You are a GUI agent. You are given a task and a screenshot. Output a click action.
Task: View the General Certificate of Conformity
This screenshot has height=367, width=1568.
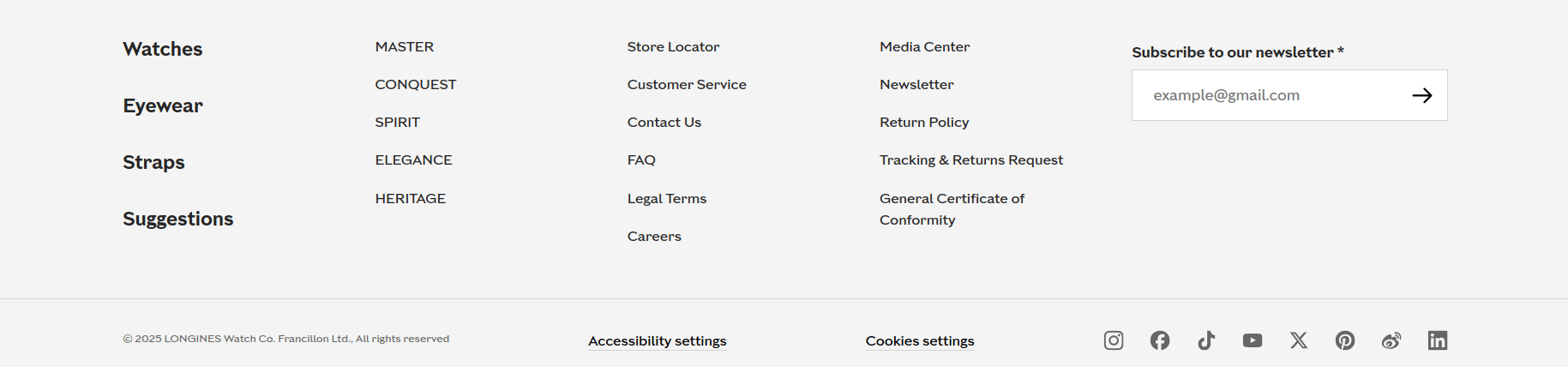pyautogui.click(x=952, y=208)
